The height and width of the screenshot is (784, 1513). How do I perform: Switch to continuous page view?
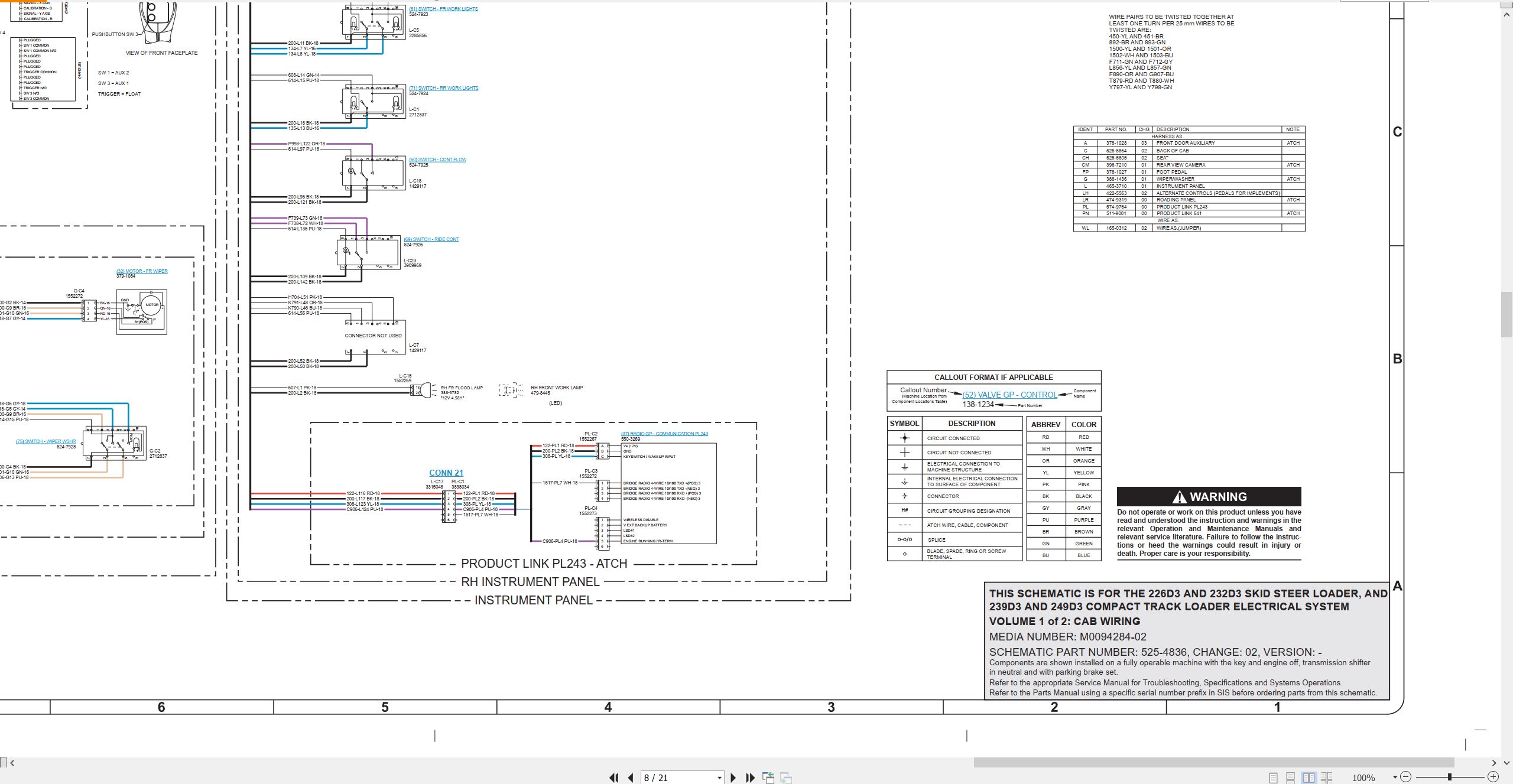[x=1291, y=778]
